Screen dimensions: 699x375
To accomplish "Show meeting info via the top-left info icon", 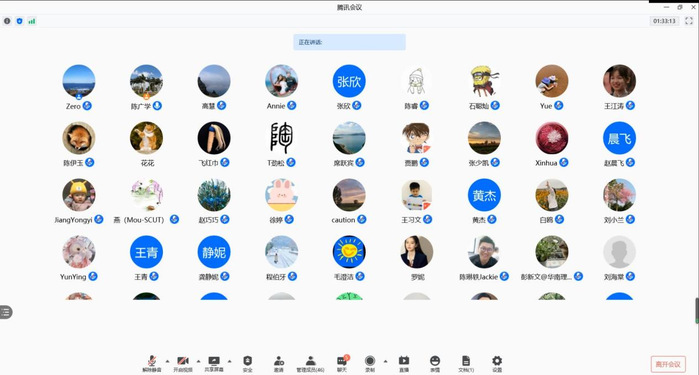I will (7, 21).
